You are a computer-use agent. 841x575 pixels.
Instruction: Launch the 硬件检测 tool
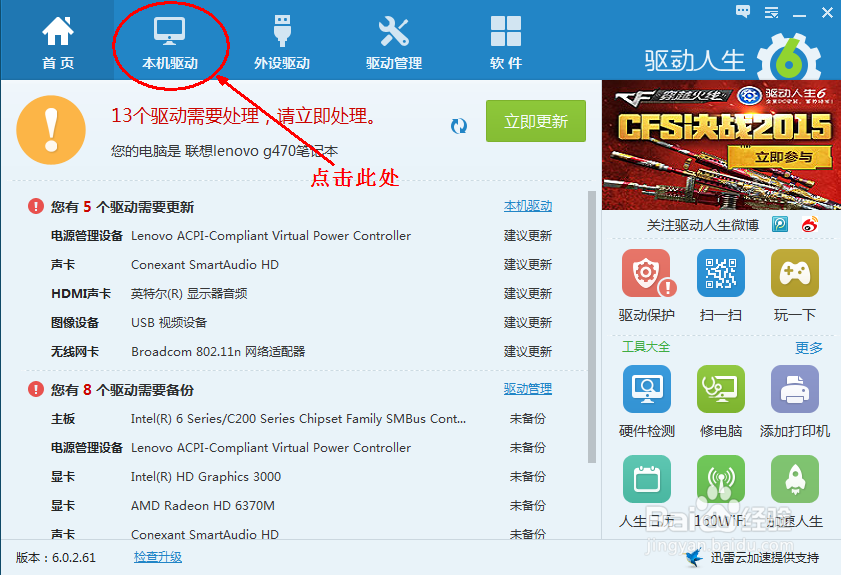[646, 389]
